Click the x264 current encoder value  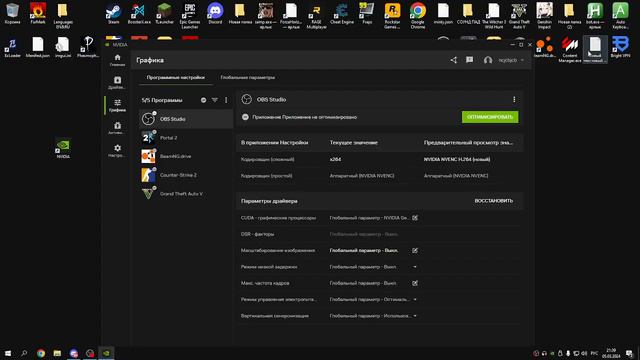[335, 159]
